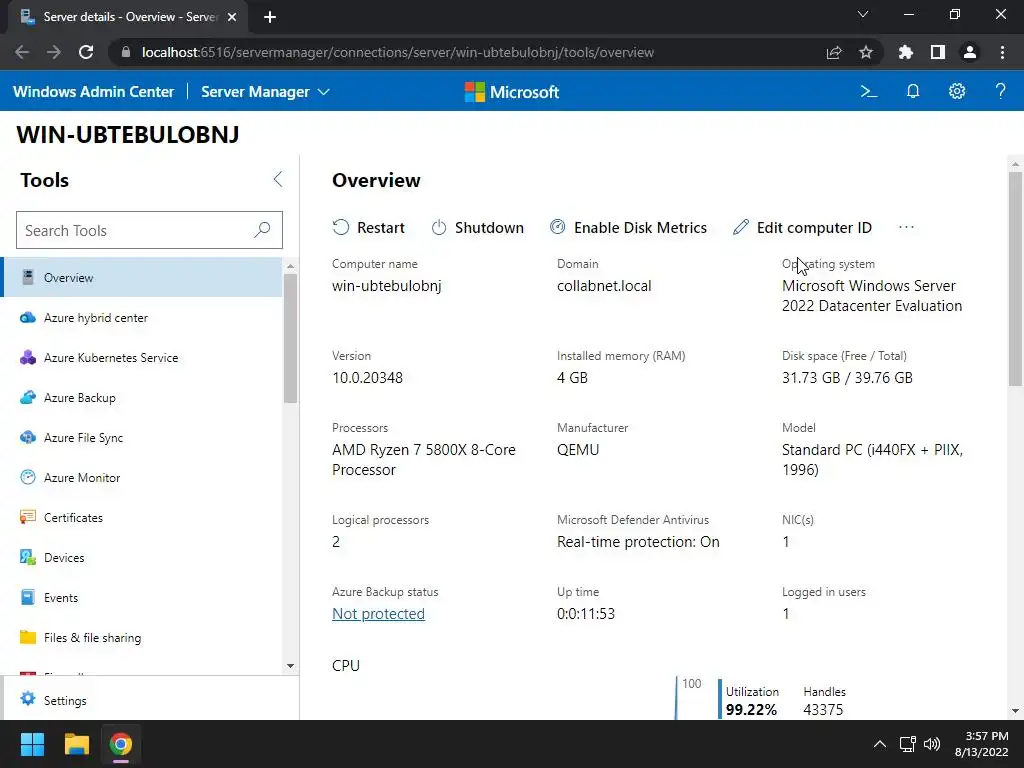Go to Windows Admin Center home
Screen dimensions: 1024x768
pyautogui.click(x=93, y=91)
